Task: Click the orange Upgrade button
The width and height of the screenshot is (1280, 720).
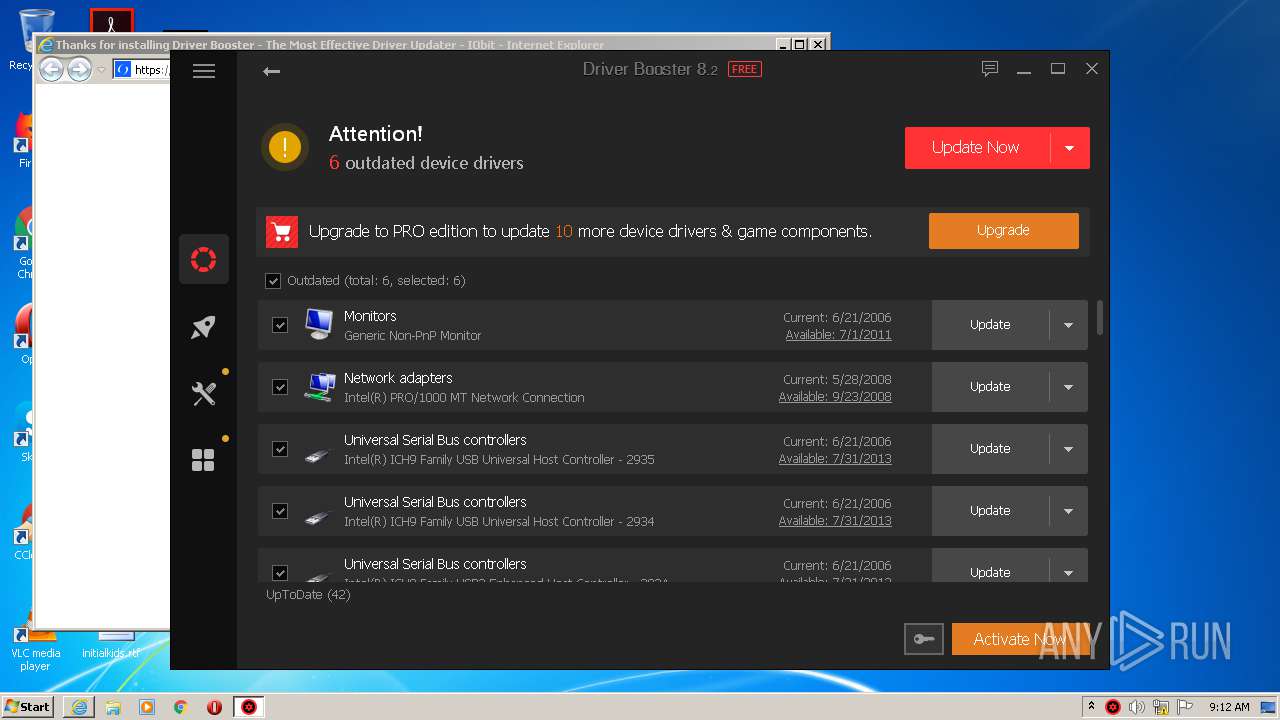Action: click(x=1003, y=231)
